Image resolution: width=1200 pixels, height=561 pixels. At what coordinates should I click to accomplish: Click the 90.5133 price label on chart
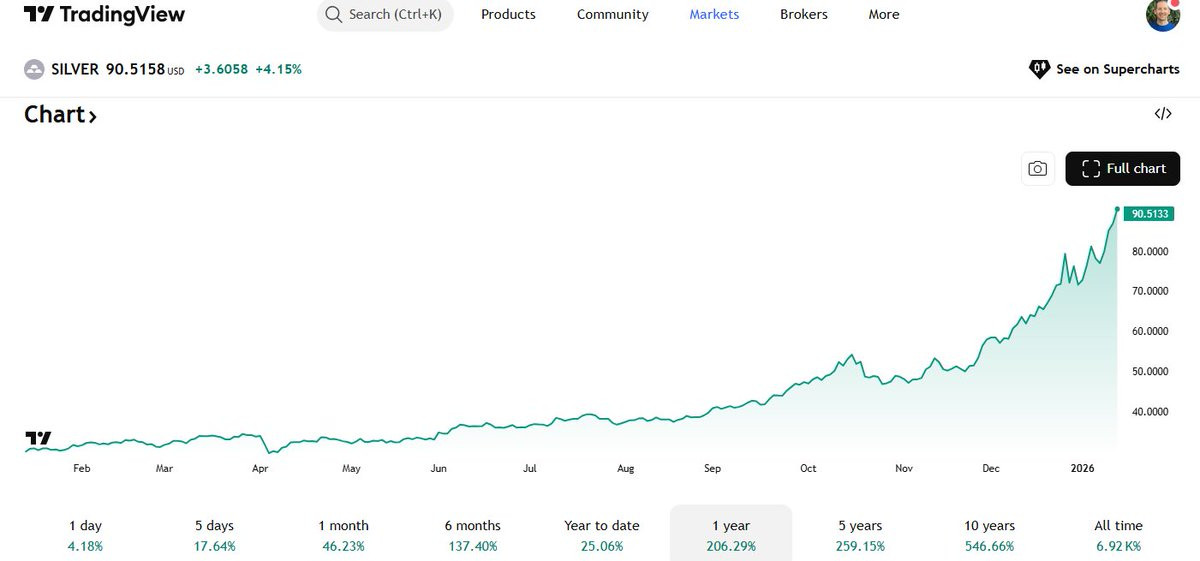pos(1148,214)
